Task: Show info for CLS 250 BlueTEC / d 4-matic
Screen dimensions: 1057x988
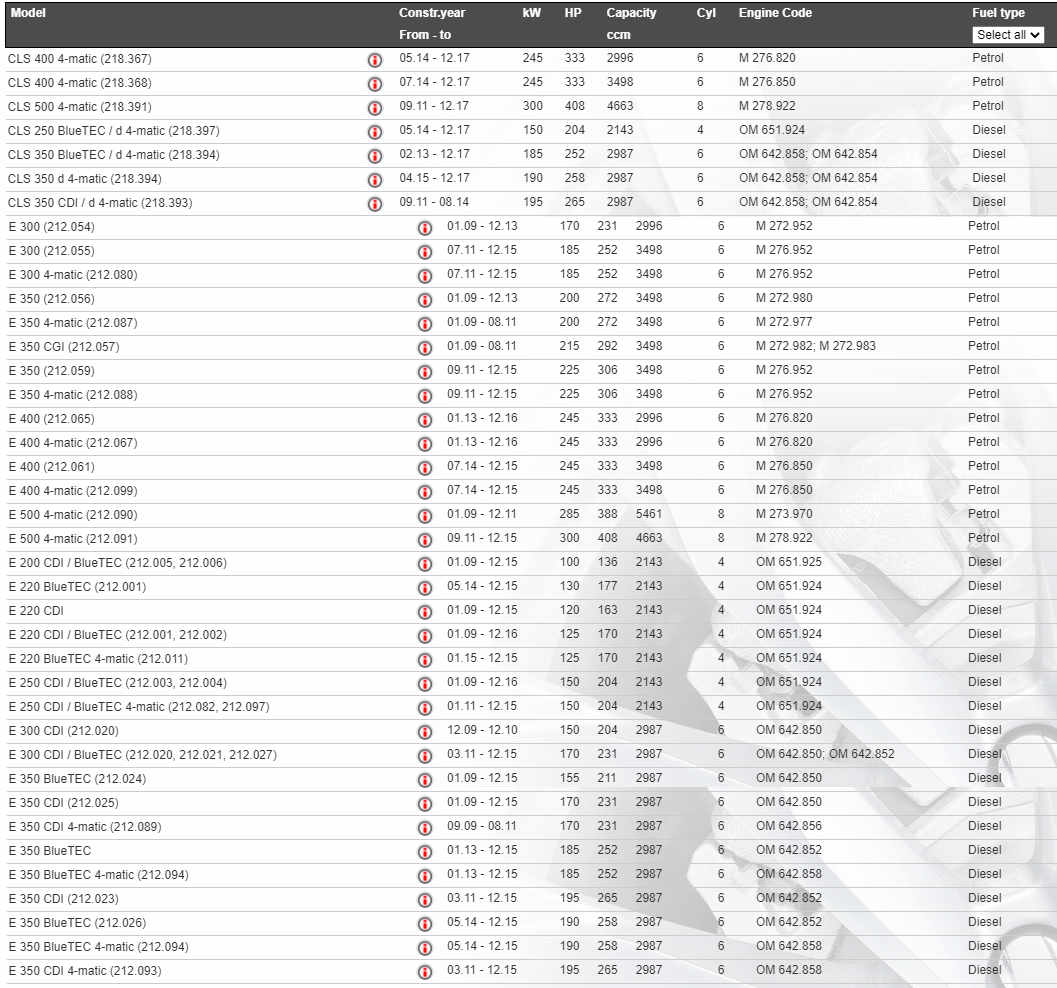Action: [x=375, y=132]
